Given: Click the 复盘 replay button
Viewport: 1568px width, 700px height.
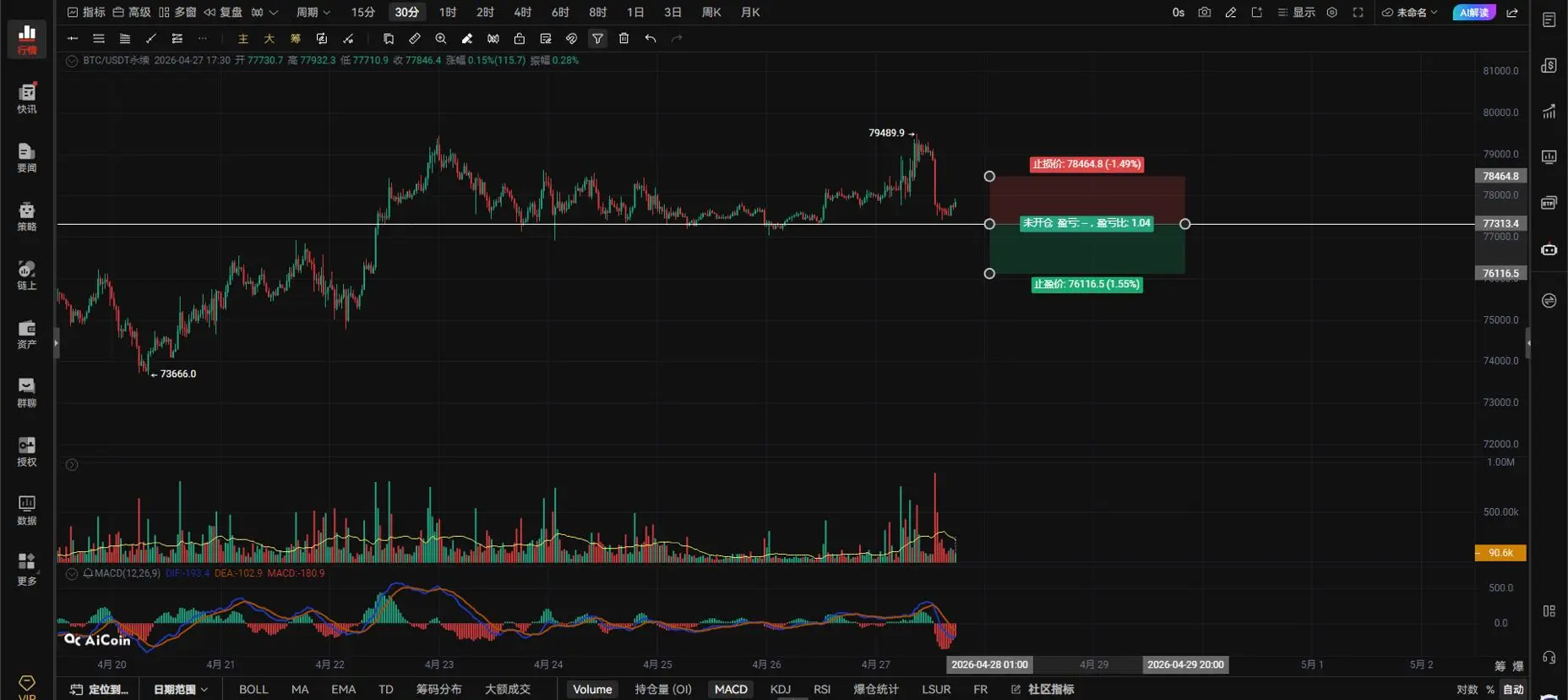Looking at the screenshot, I should point(223,12).
